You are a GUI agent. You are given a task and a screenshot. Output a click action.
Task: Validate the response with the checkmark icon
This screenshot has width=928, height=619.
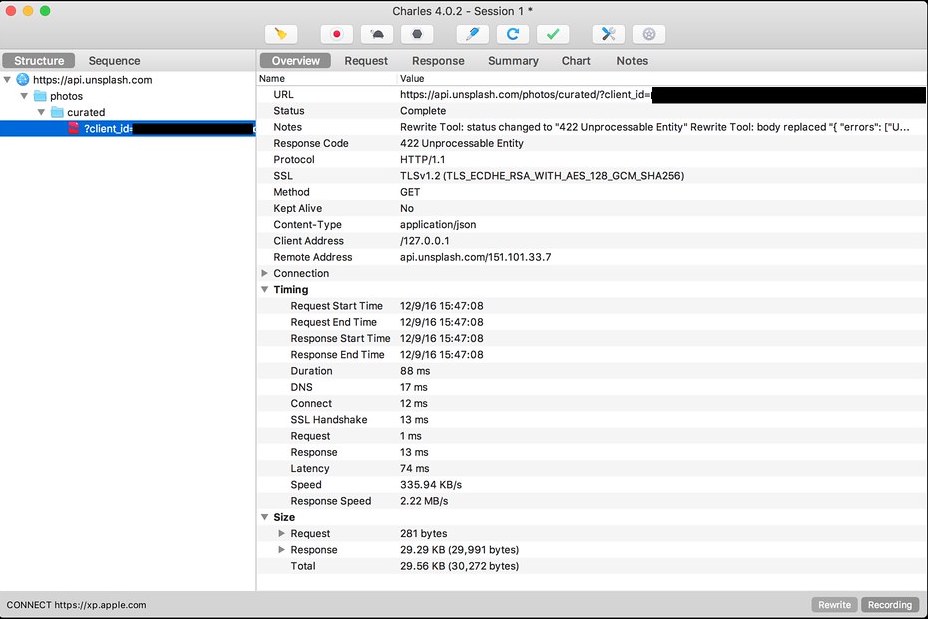pos(553,34)
